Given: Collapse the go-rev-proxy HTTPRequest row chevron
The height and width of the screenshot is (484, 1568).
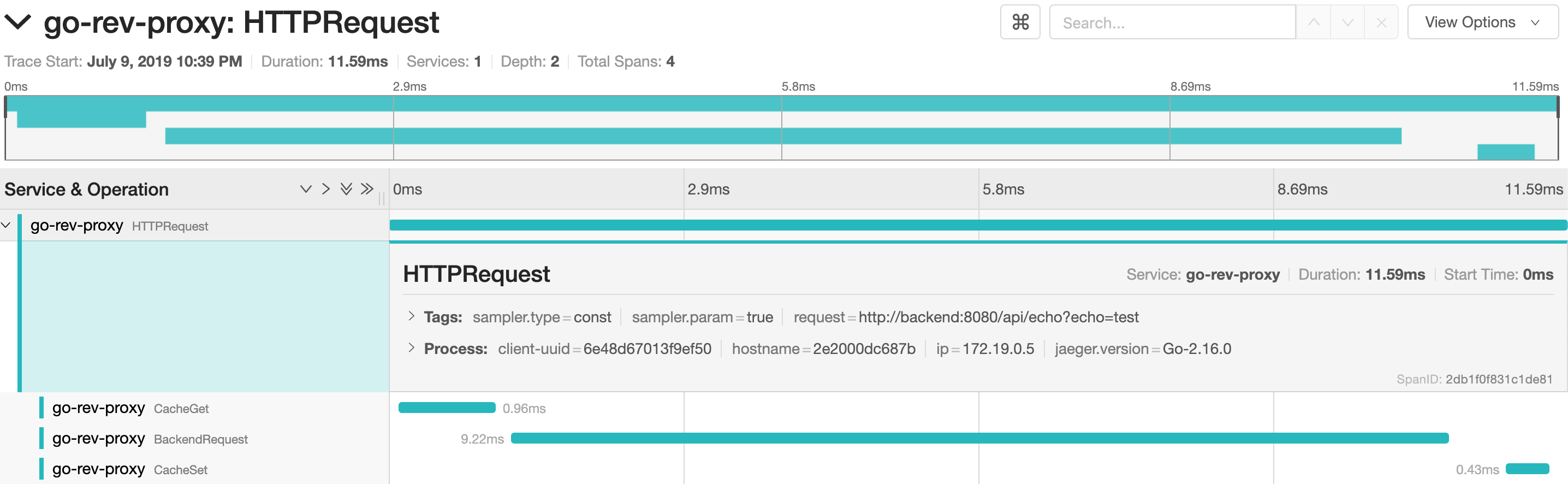Looking at the screenshot, I should [x=6, y=225].
